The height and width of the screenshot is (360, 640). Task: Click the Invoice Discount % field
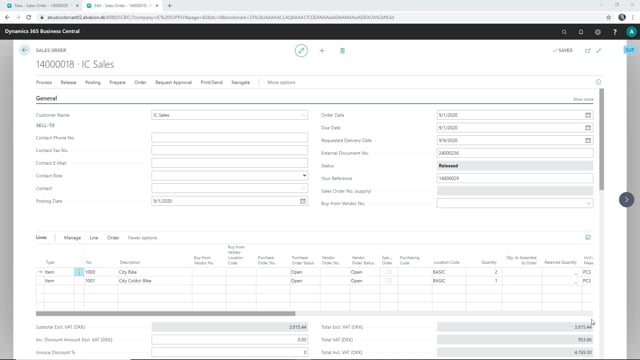[x=229, y=352]
